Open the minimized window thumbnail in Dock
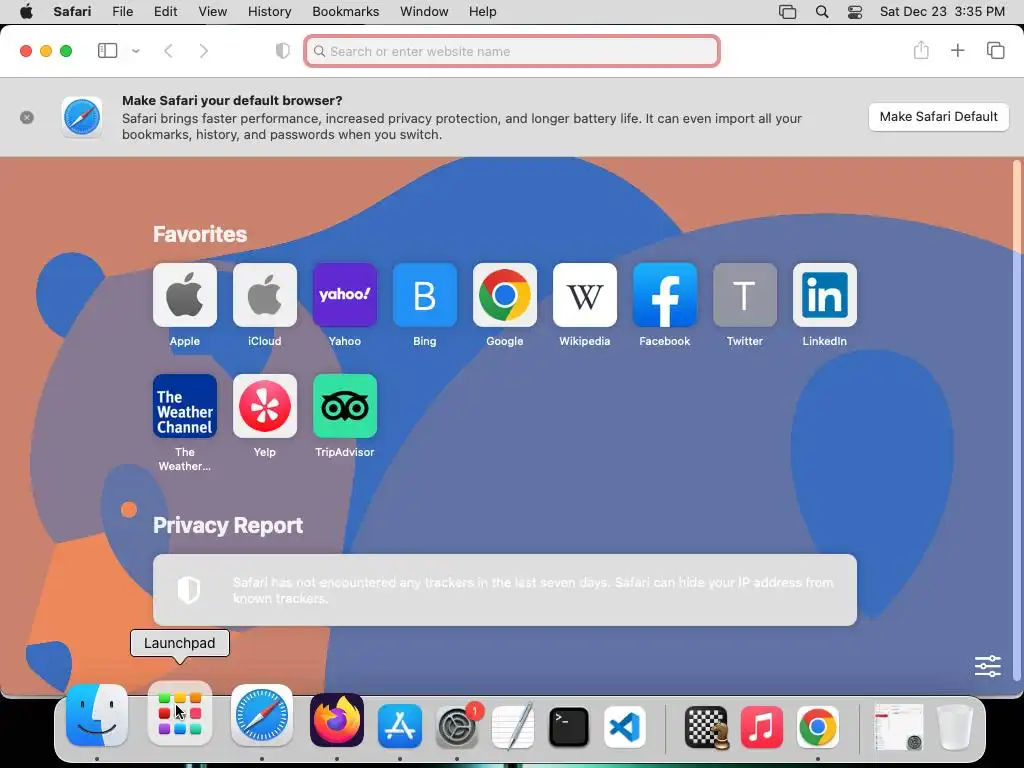This screenshot has height=768, width=1024. coord(899,726)
